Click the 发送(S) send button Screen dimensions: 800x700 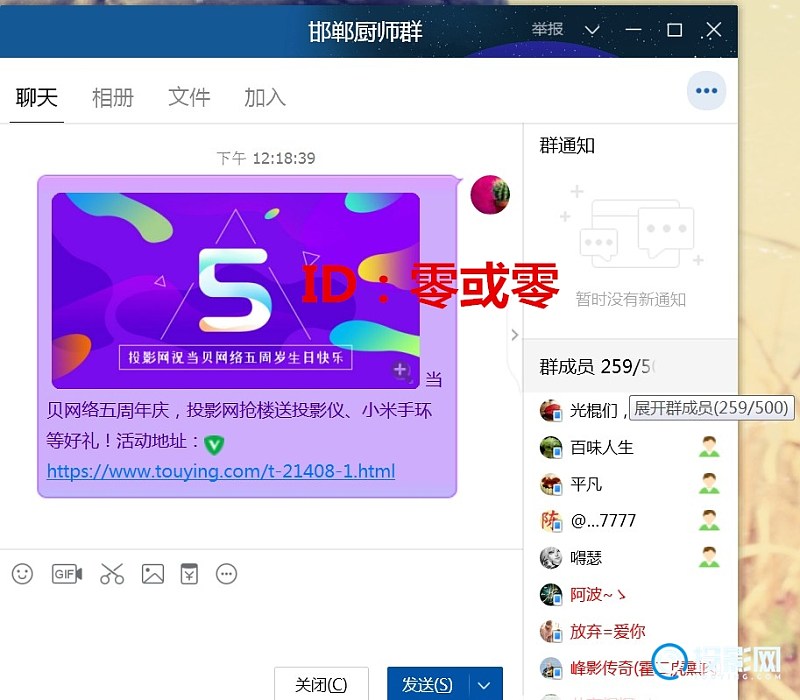(428, 685)
